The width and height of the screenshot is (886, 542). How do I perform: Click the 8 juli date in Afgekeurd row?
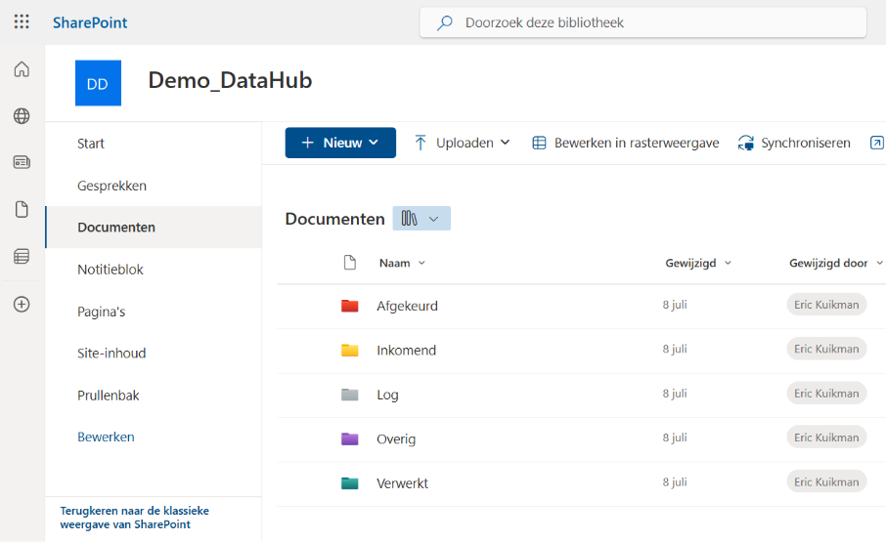click(x=675, y=305)
